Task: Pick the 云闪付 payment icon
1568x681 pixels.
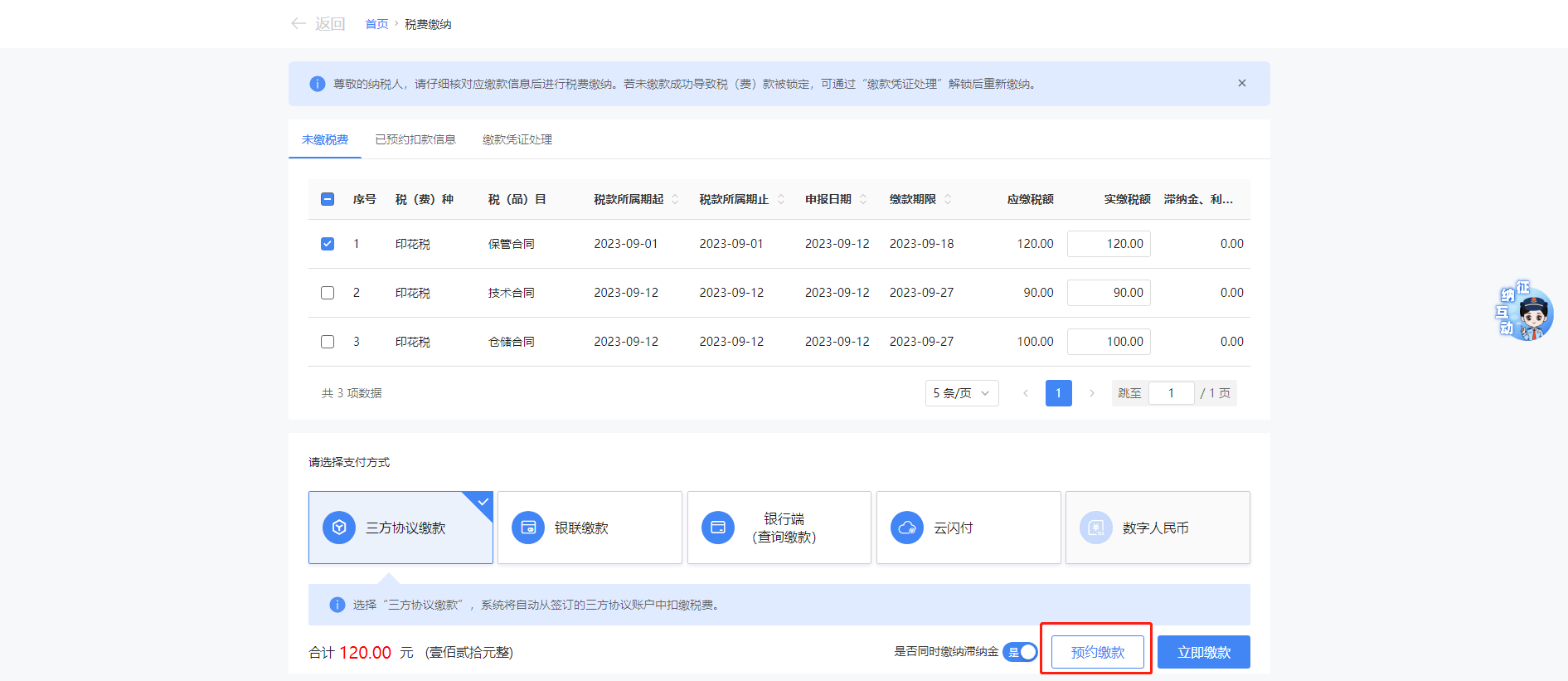Action: [x=907, y=528]
